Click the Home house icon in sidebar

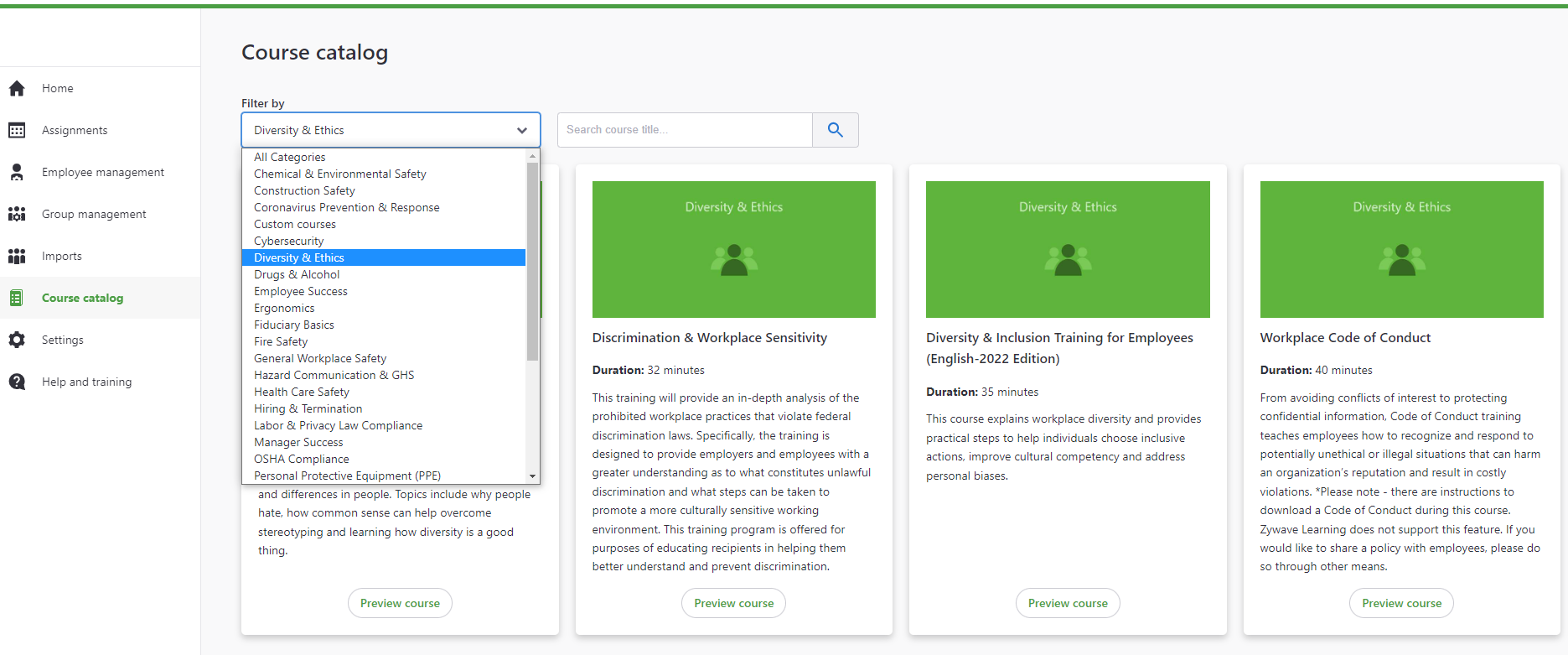(17, 88)
